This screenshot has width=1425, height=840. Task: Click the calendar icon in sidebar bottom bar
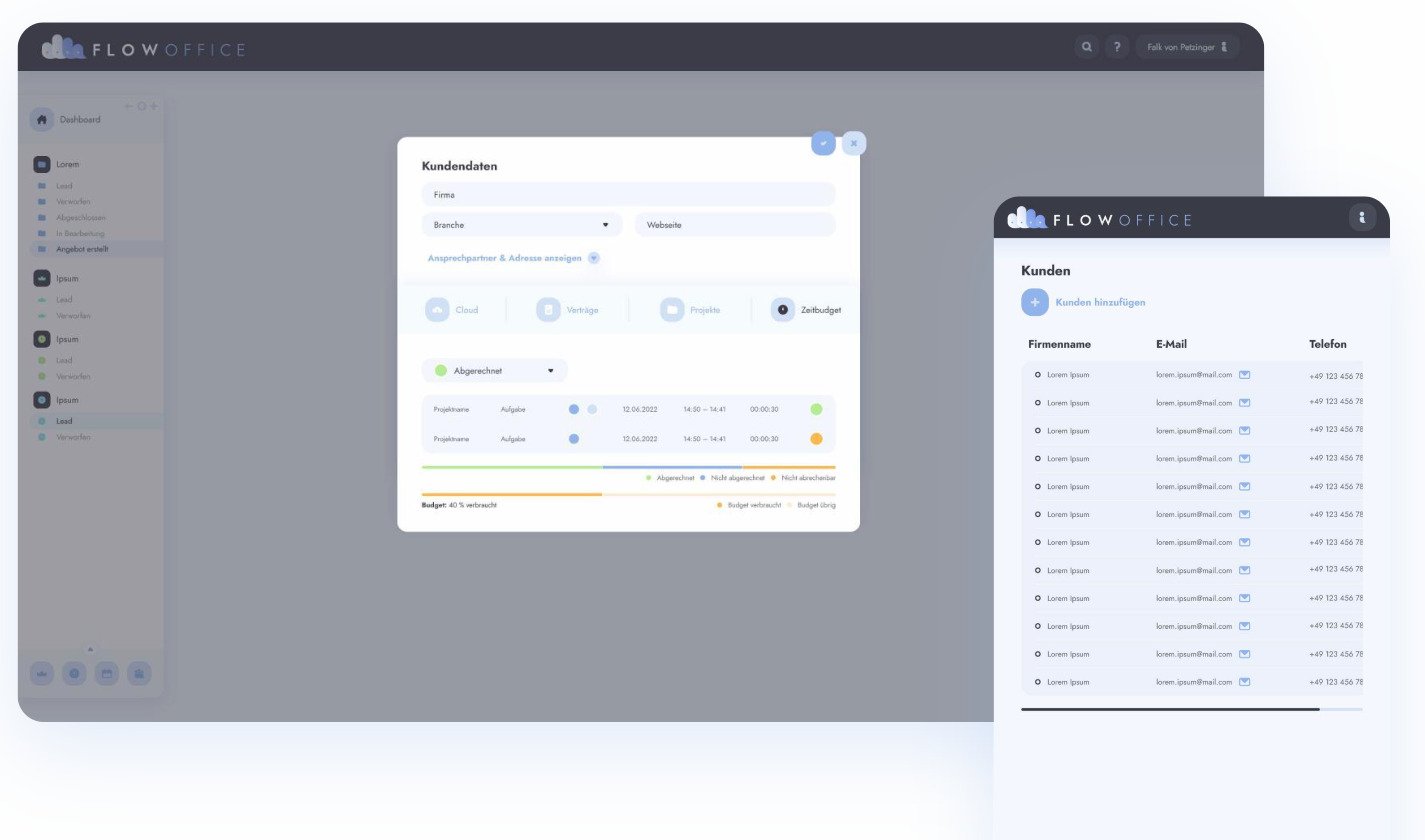coord(107,674)
